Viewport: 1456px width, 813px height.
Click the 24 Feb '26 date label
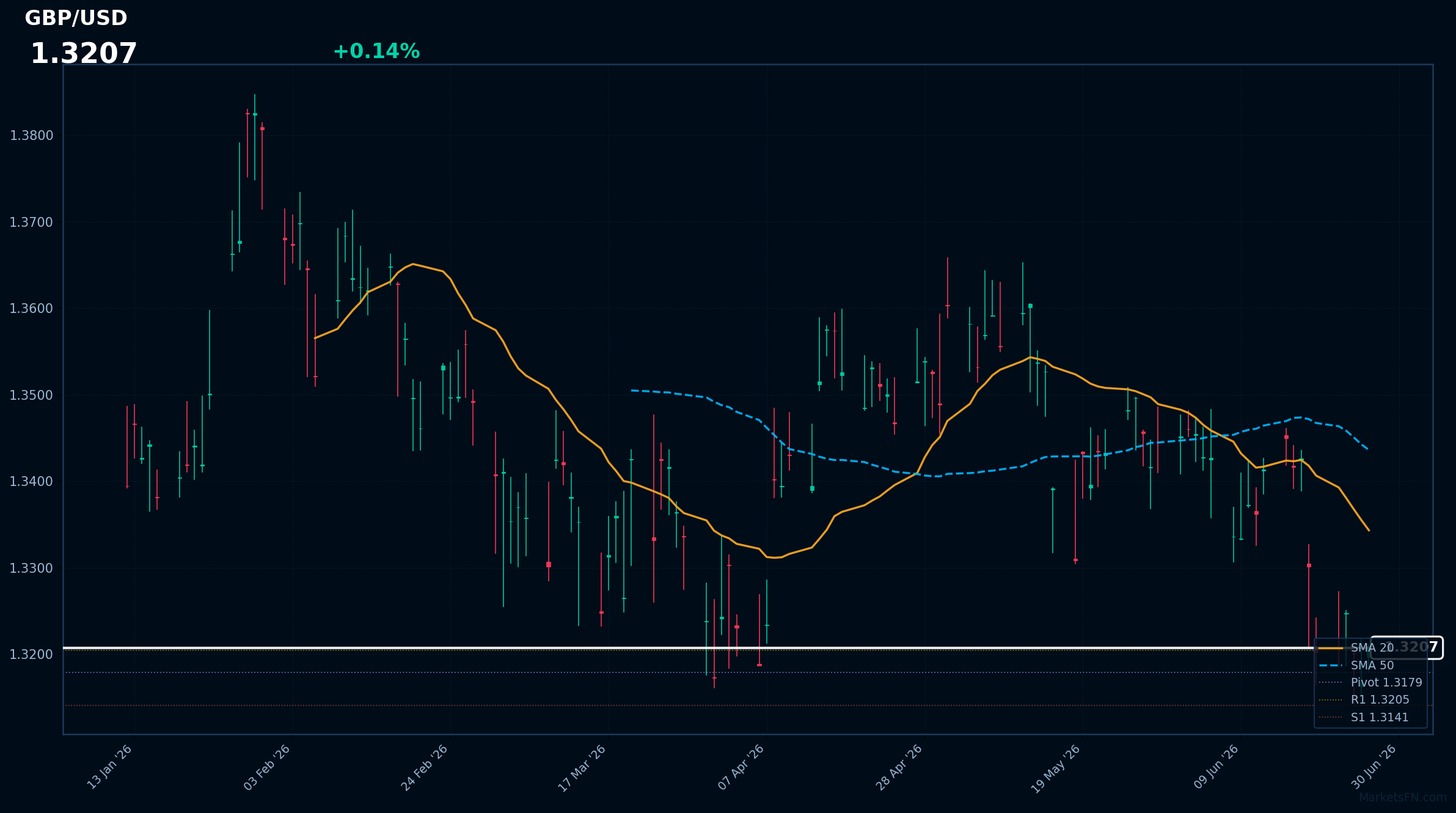425,768
